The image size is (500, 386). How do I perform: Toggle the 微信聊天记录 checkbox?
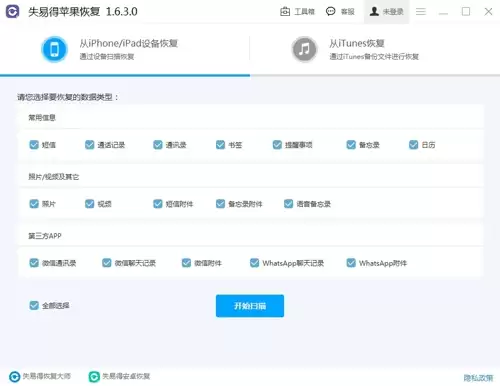pyautogui.click(x=107, y=263)
